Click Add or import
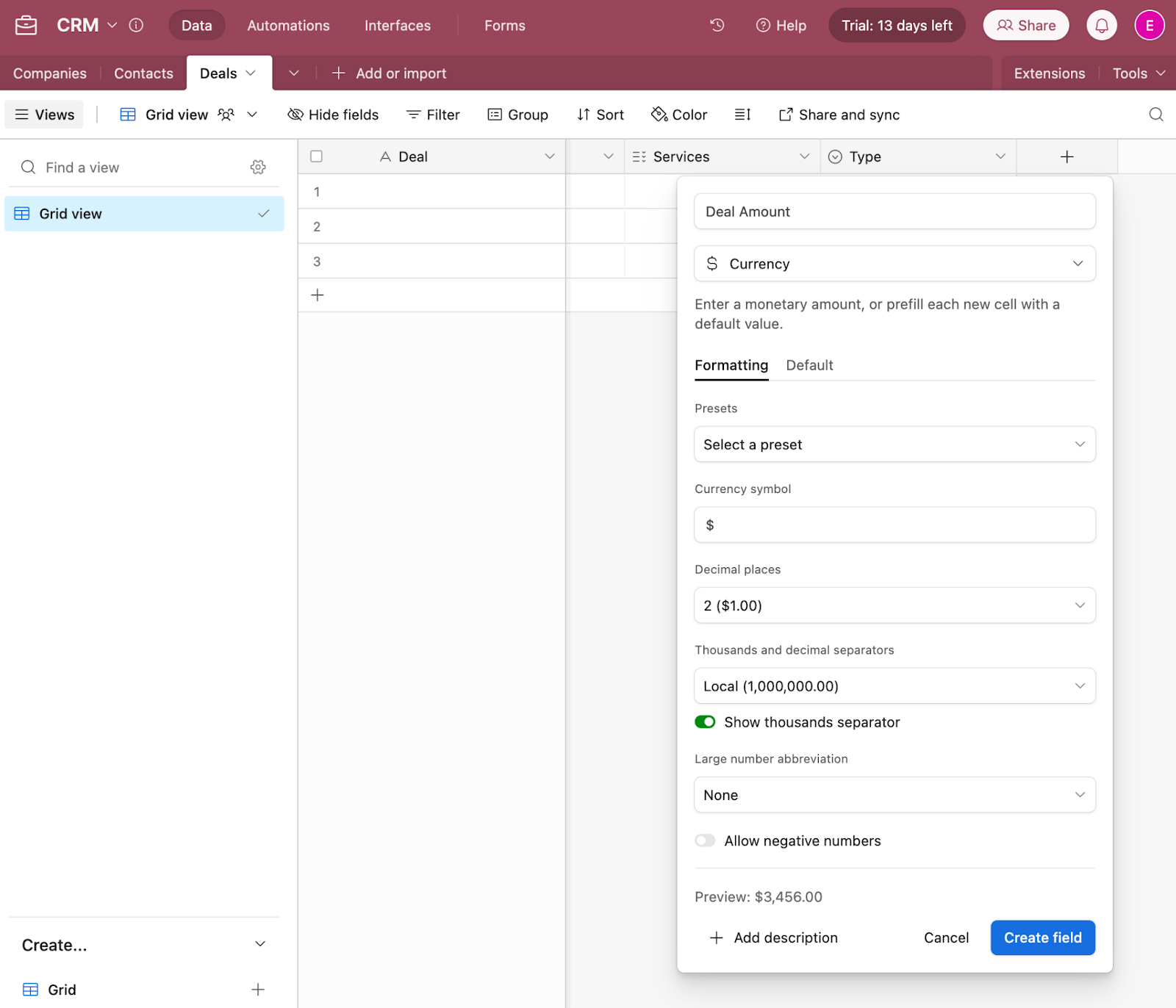This screenshot has height=1008, width=1176. click(x=390, y=73)
